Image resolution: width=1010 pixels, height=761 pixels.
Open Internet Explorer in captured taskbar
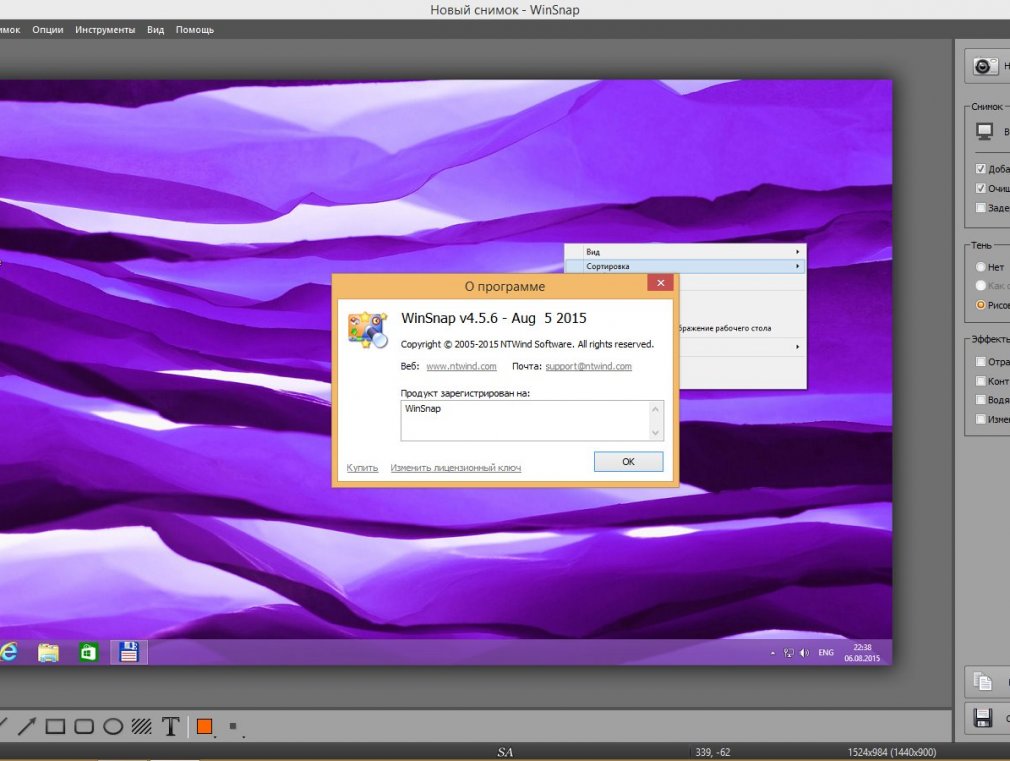click(x=8, y=652)
